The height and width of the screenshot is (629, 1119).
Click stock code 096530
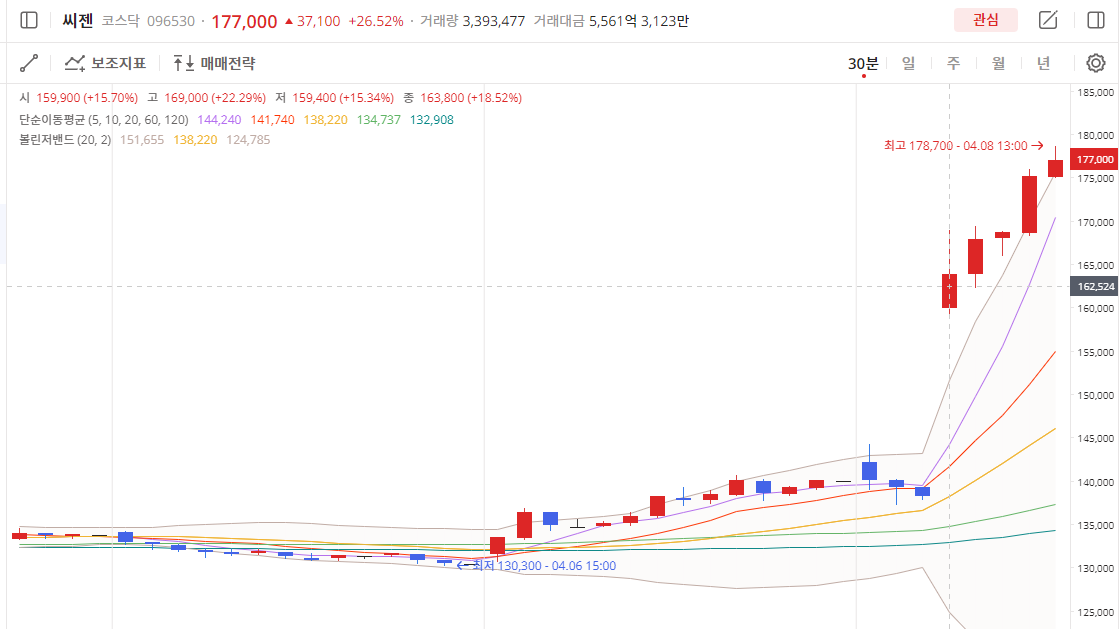point(171,21)
